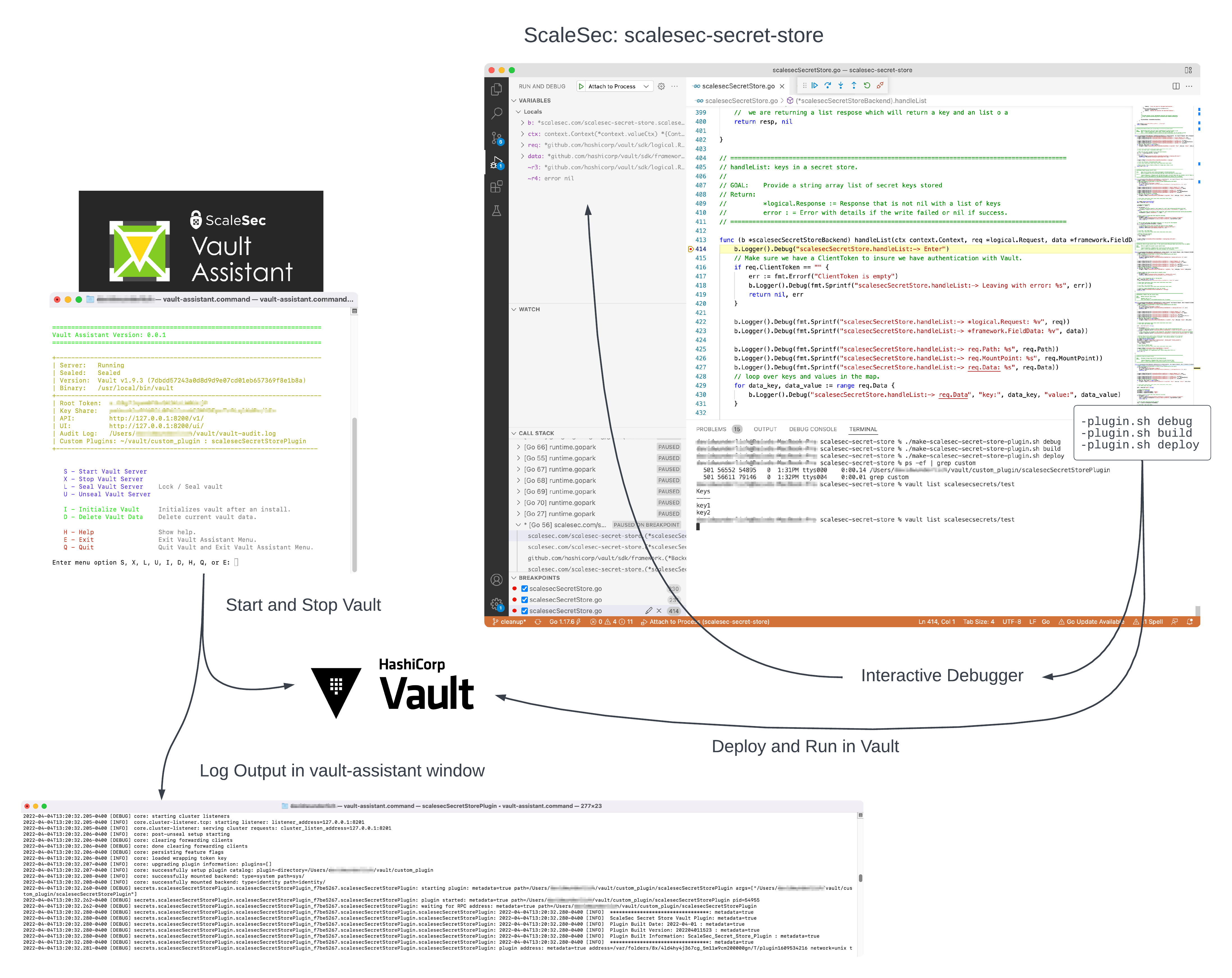This screenshot has width=1232, height=978.
Task: Grab the debug toolbar drag handle
Action: tap(805, 86)
